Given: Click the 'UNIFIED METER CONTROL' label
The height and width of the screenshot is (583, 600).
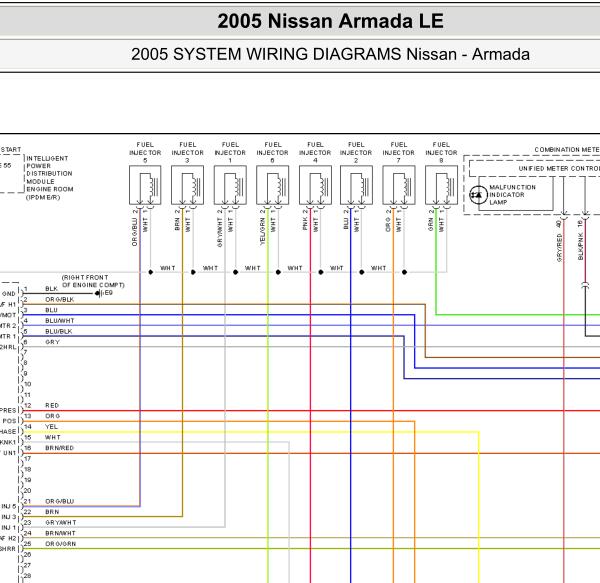Looking at the screenshot, I should pos(559,168).
